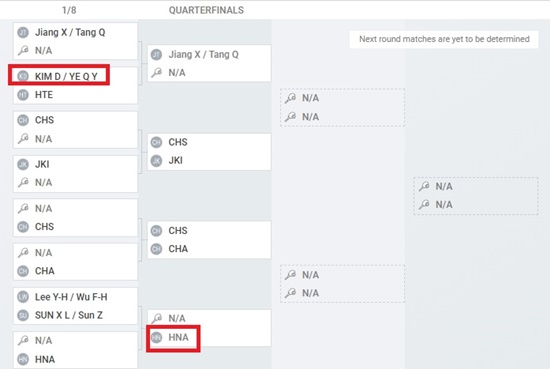Click racket icon under Jiang X / Tang Q quarterfinal

pos(156,73)
